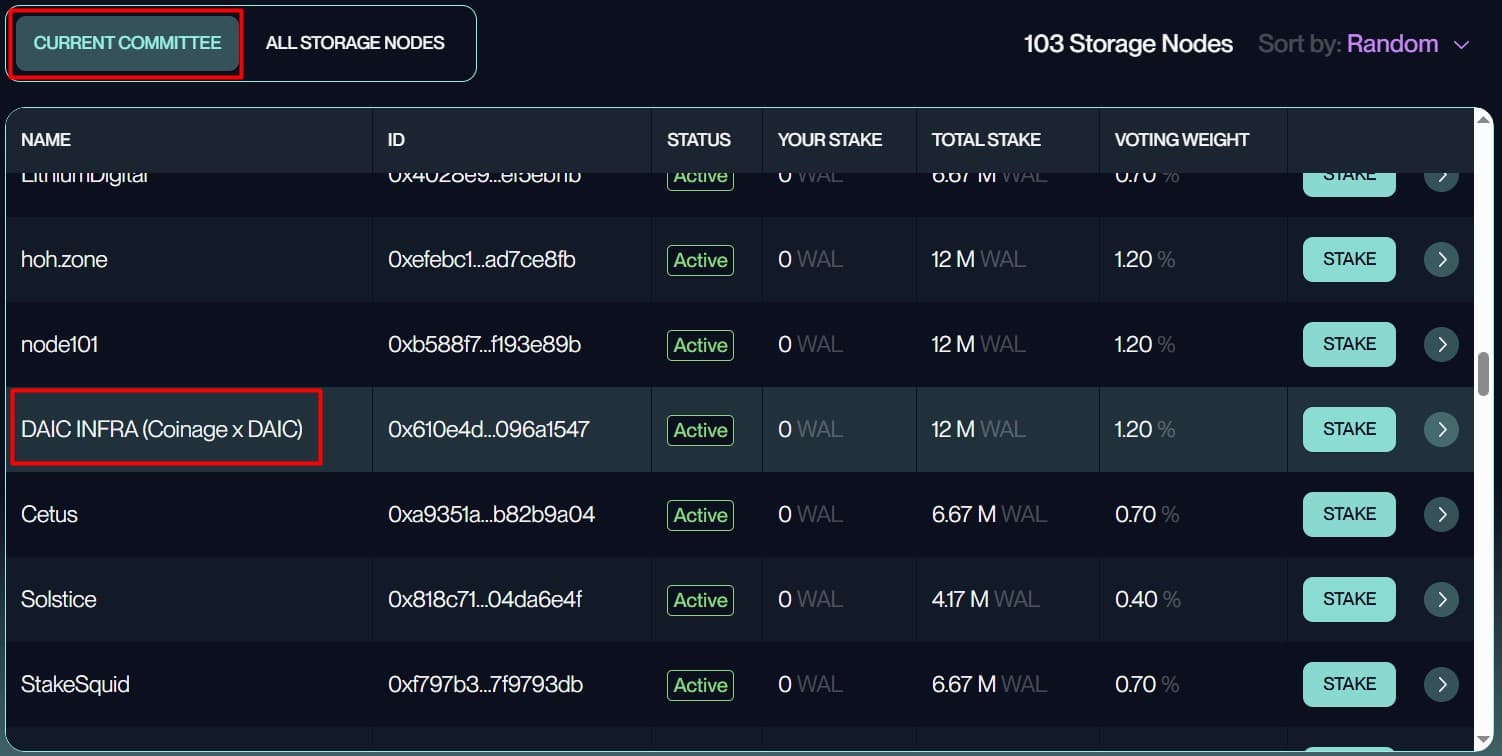Click node101 row arrow icon

tap(1440, 345)
